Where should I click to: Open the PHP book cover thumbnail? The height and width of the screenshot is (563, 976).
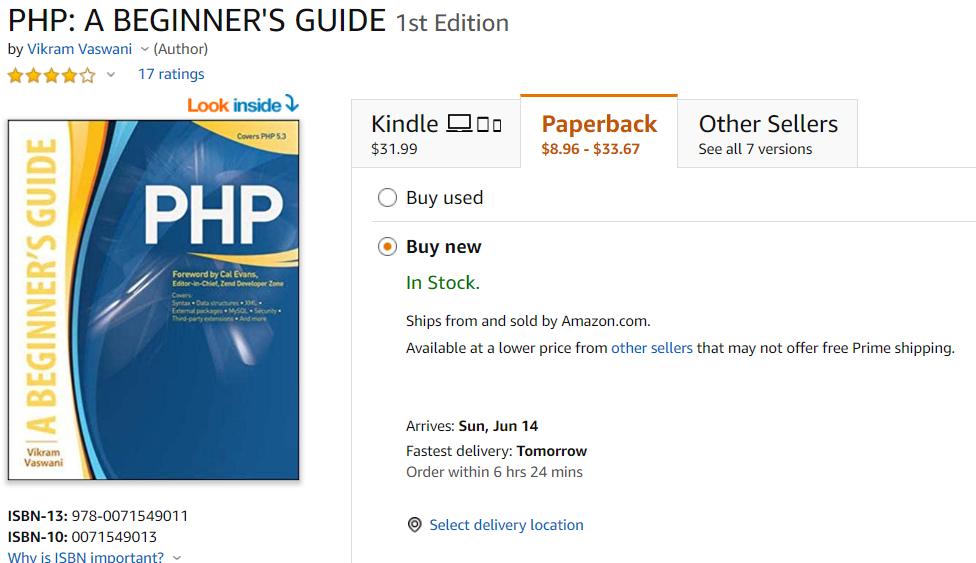pyautogui.click(x=154, y=300)
